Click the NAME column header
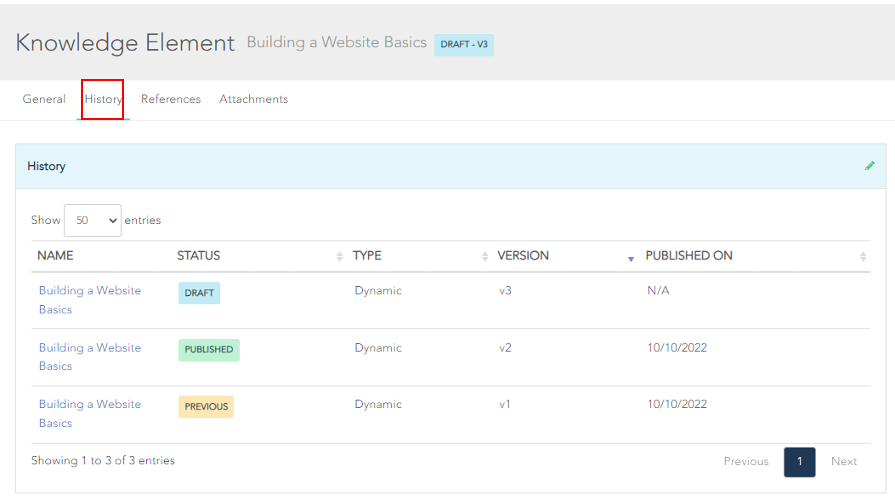The image size is (895, 502). point(55,256)
